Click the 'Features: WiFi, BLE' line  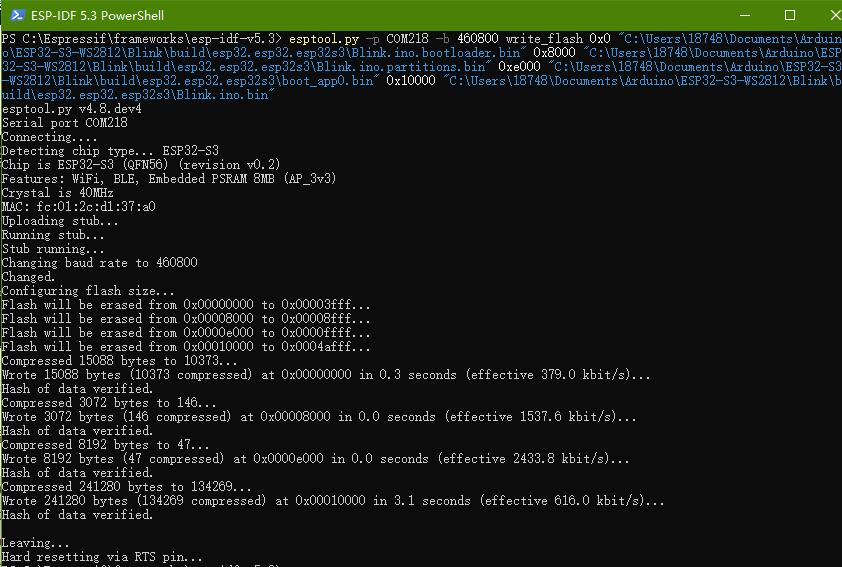169,179
